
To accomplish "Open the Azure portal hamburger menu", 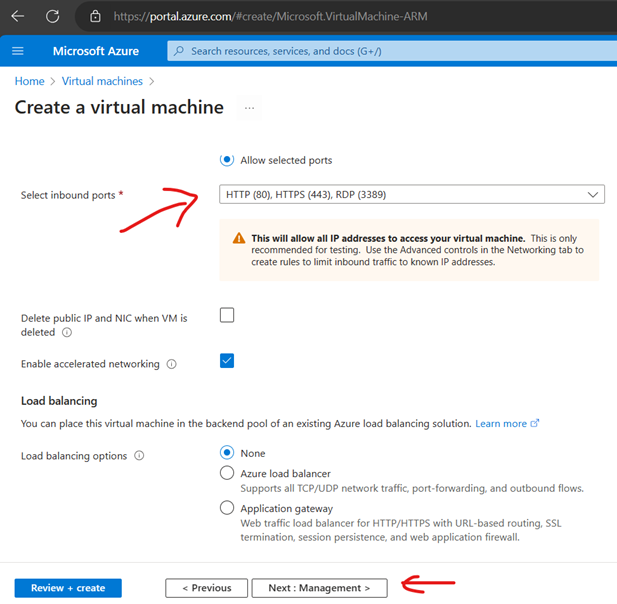I will pos(18,51).
